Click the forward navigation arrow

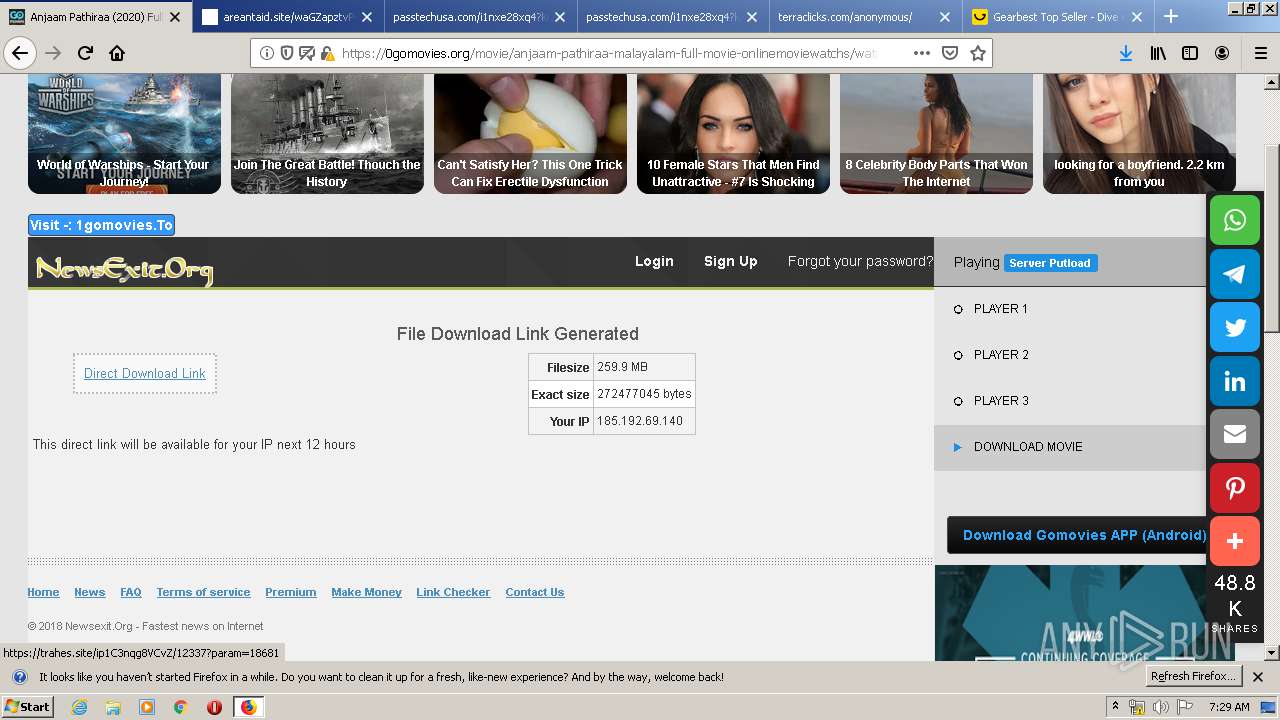pyautogui.click(x=53, y=53)
